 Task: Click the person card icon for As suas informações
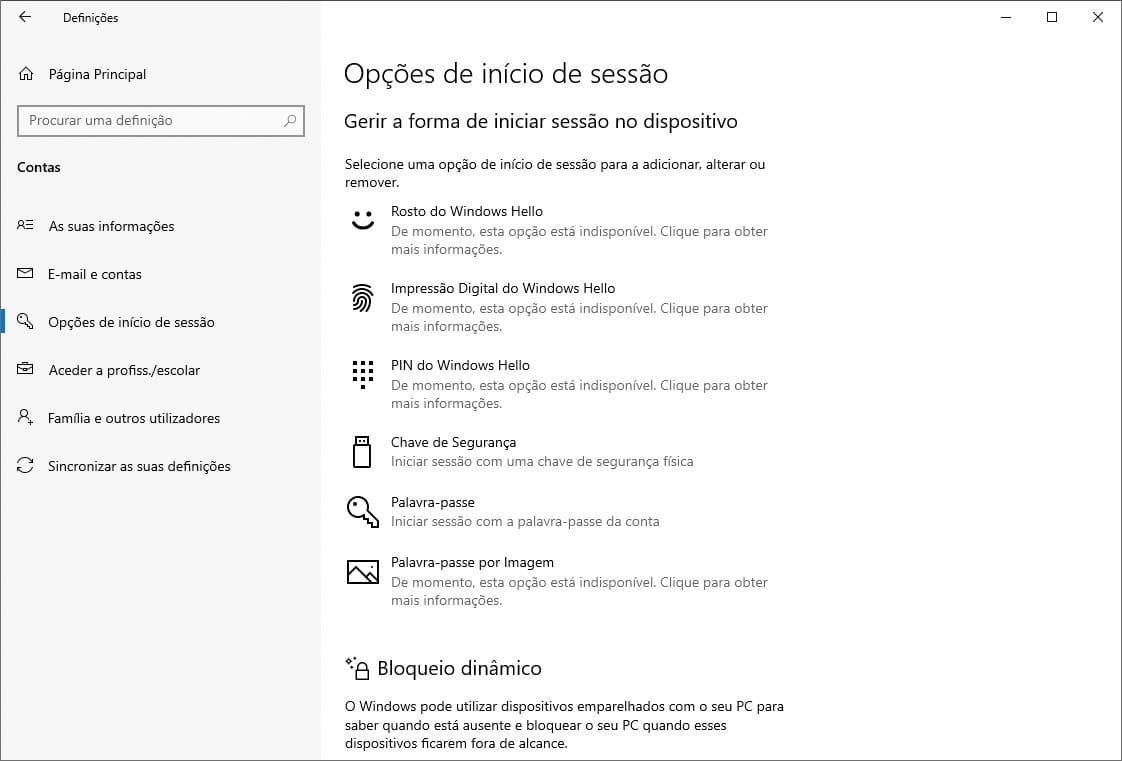tap(25, 225)
